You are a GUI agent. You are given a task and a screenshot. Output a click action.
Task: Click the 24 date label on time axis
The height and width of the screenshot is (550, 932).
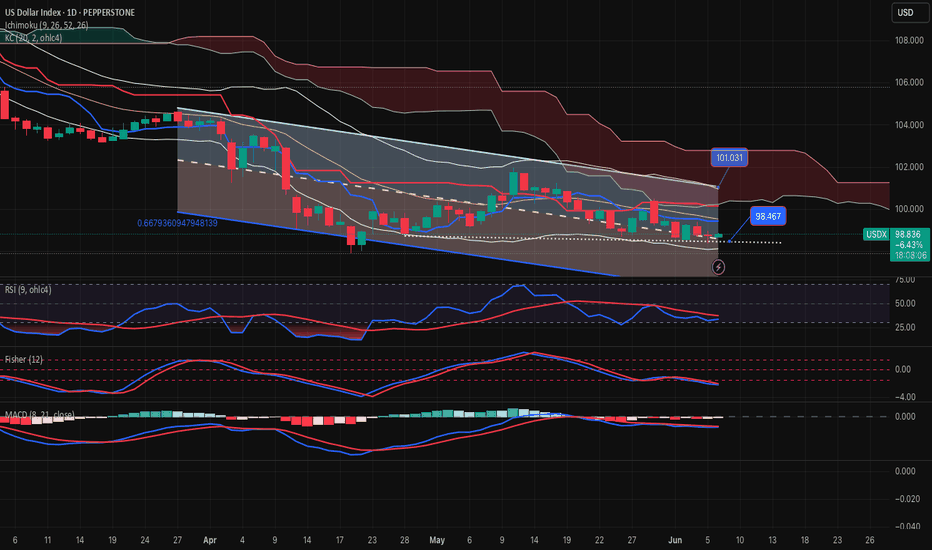(145, 540)
